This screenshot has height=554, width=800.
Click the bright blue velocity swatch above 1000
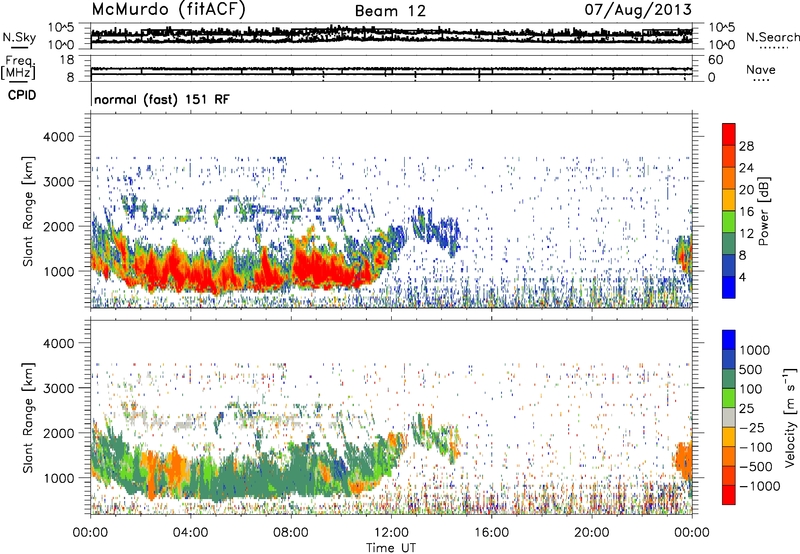(x=729, y=340)
